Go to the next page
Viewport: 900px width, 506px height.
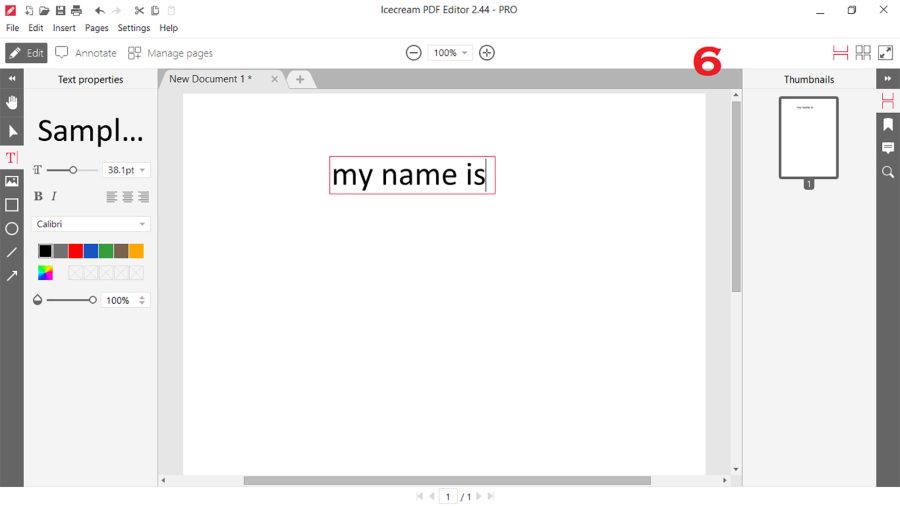pos(479,496)
